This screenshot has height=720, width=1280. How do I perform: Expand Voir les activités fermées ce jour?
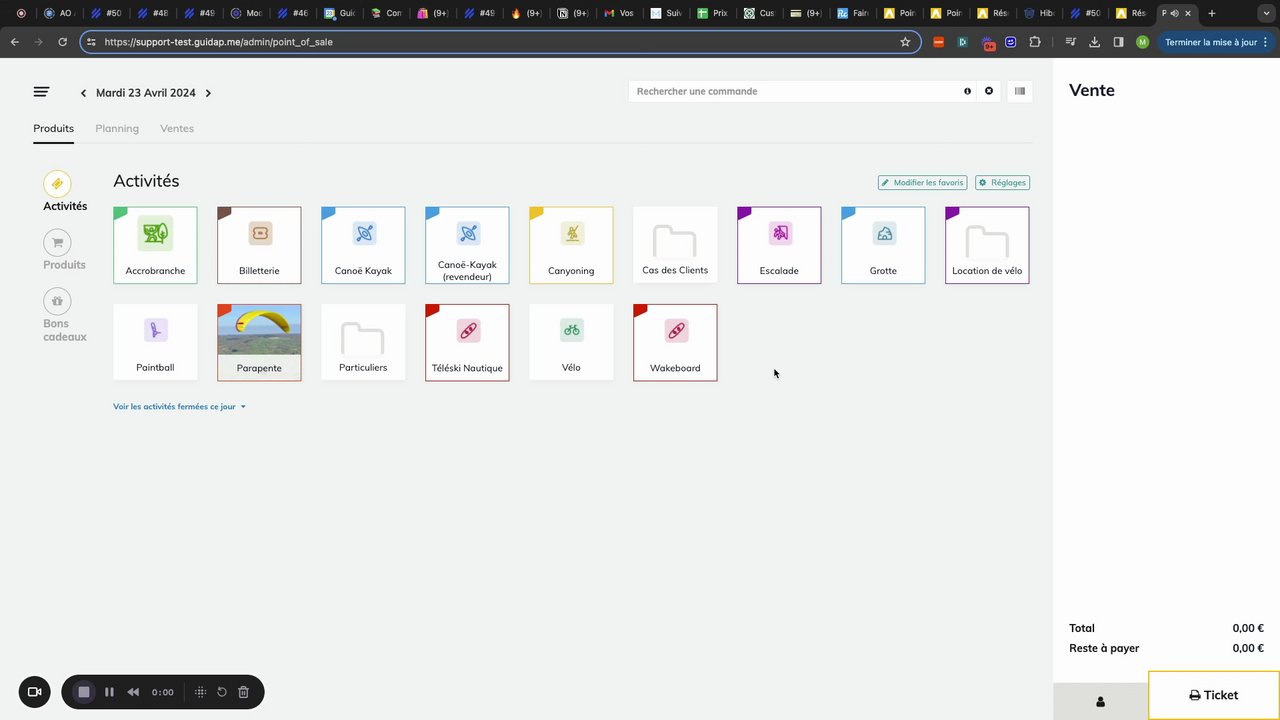point(179,407)
